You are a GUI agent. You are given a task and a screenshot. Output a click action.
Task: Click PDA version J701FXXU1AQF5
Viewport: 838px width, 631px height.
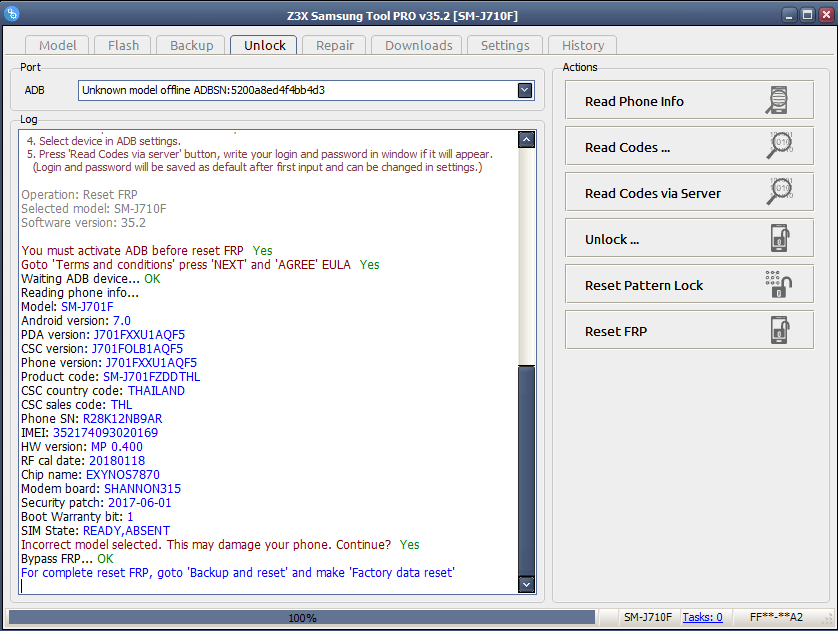pos(139,335)
